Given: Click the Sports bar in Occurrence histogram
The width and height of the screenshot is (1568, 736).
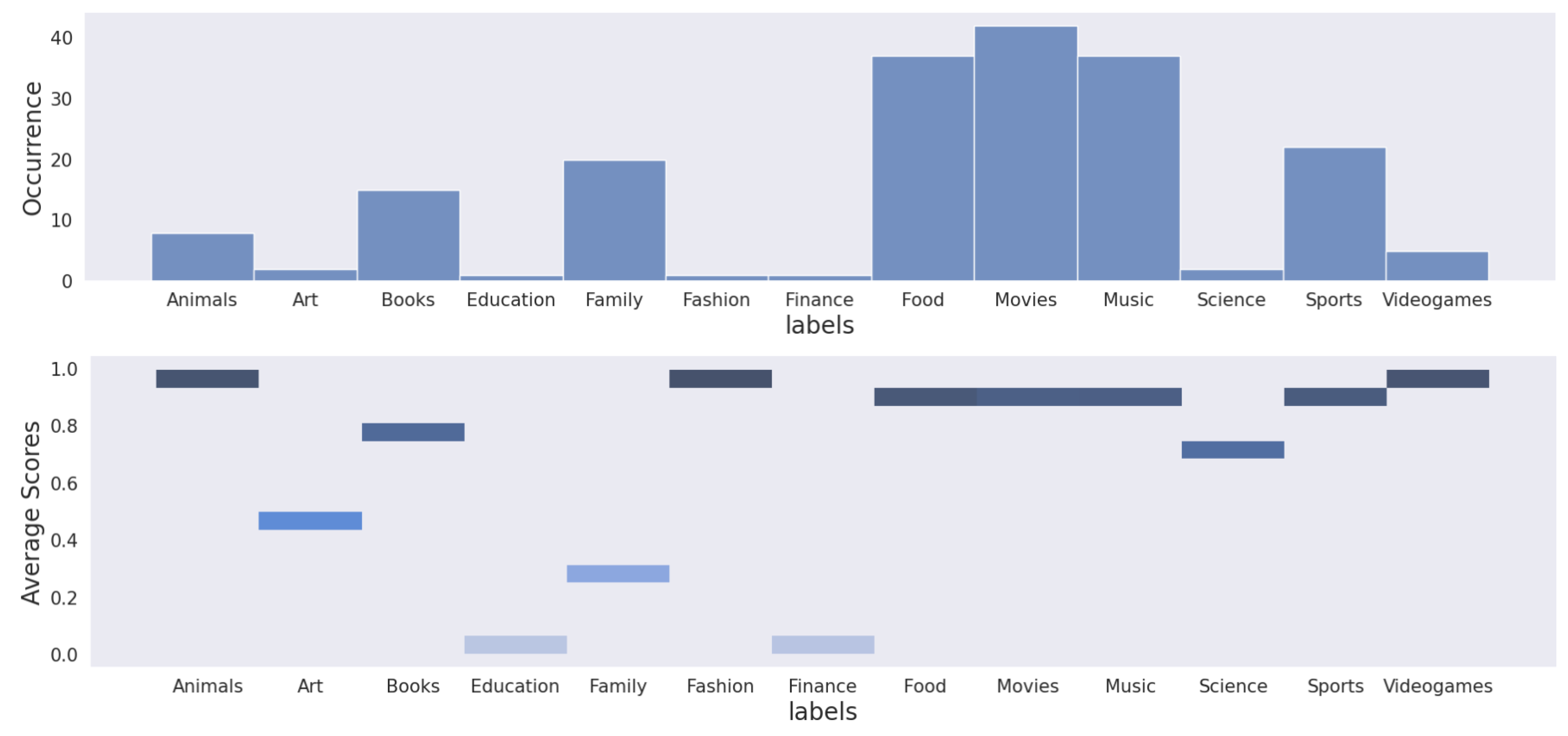Looking at the screenshot, I should [x=1334, y=214].
